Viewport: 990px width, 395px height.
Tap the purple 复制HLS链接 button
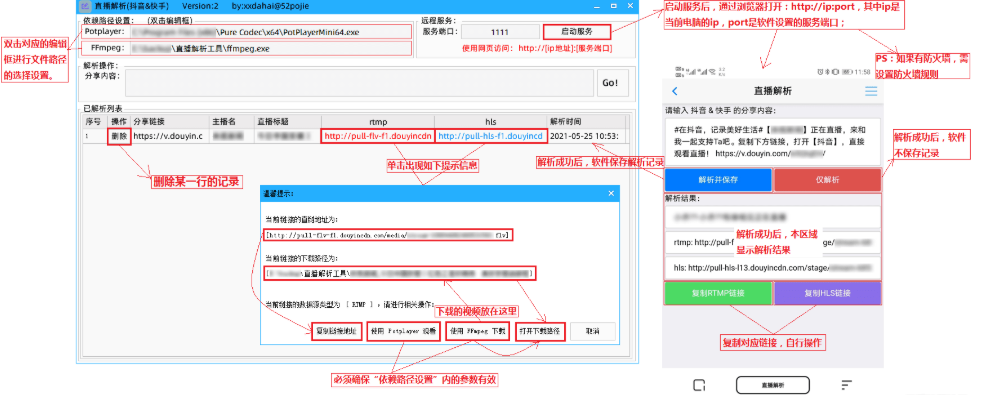(827, 293)
